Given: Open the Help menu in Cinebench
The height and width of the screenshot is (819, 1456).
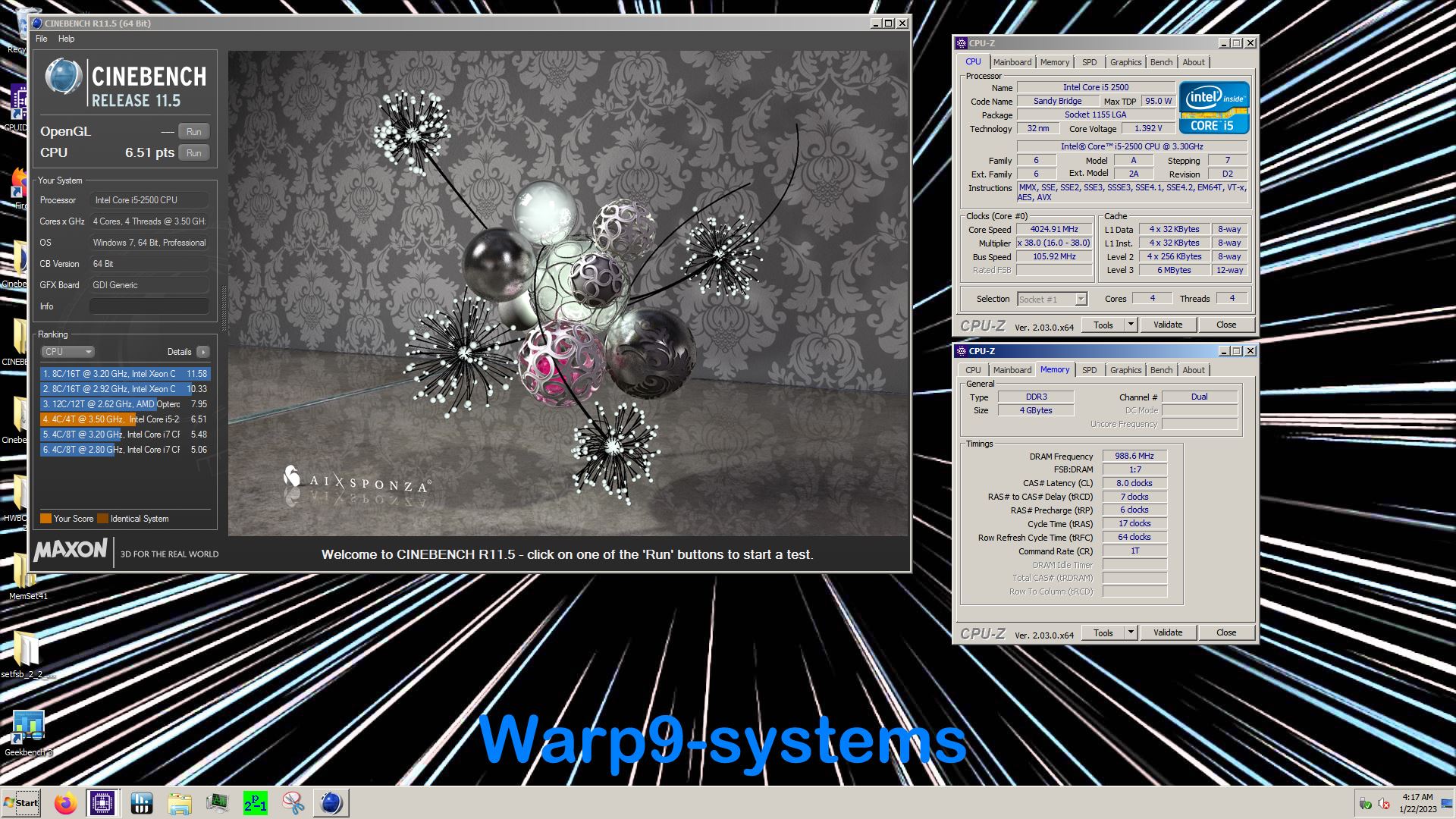Looking at the screenshot, I should [x=67, y=39].
